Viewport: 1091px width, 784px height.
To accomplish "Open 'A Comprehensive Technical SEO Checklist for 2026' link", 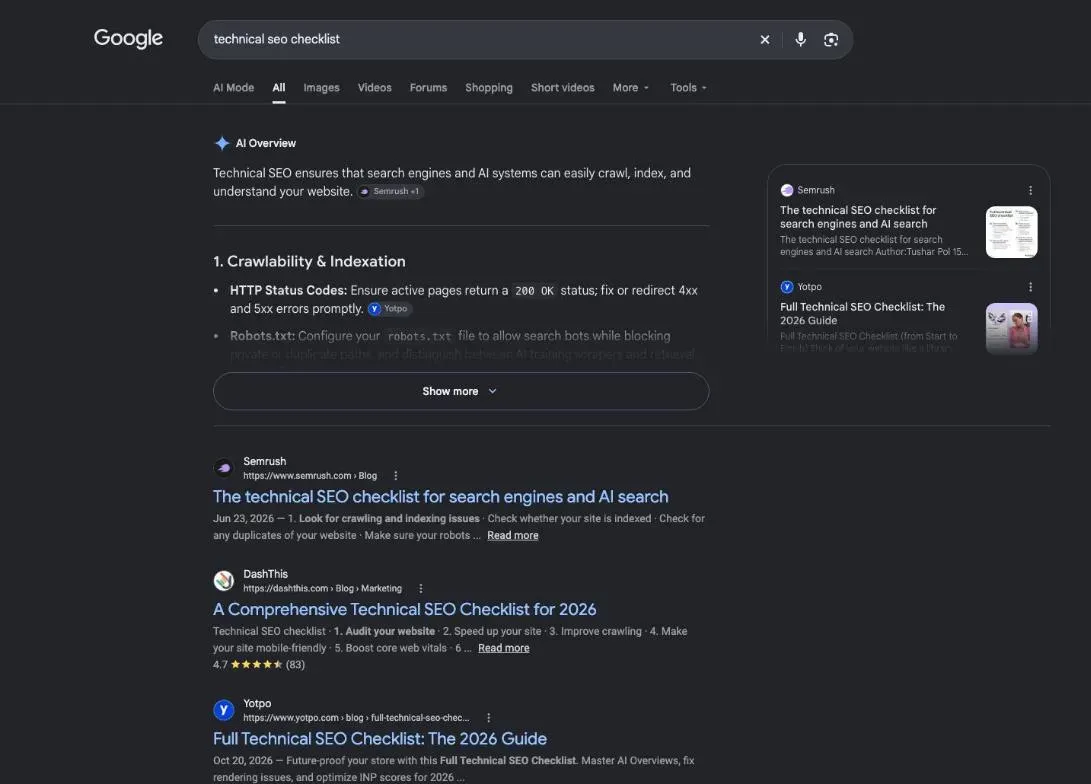I will [404, 609].
